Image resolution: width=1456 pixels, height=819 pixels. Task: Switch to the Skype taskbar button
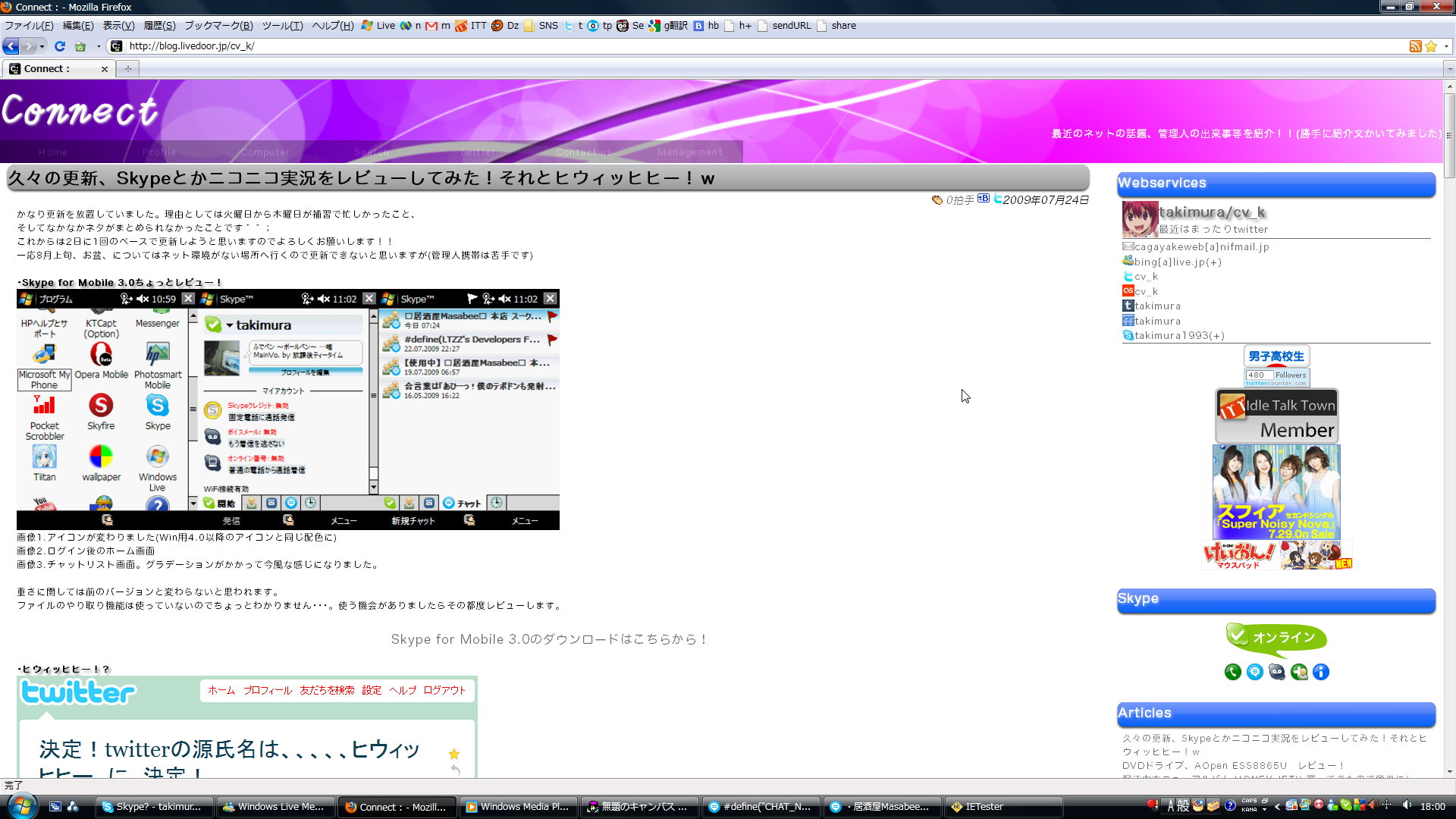click(155, 807)
